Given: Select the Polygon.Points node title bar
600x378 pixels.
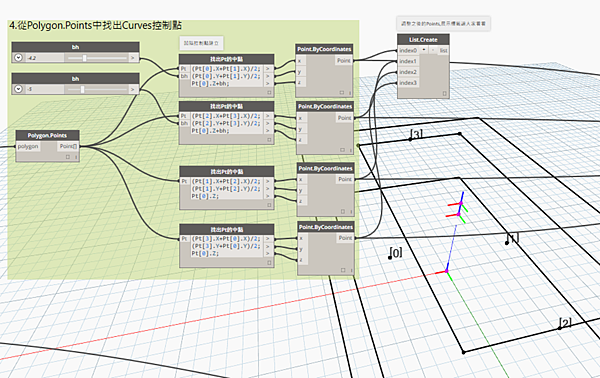Looking at the screenshot, I should 47,135.
